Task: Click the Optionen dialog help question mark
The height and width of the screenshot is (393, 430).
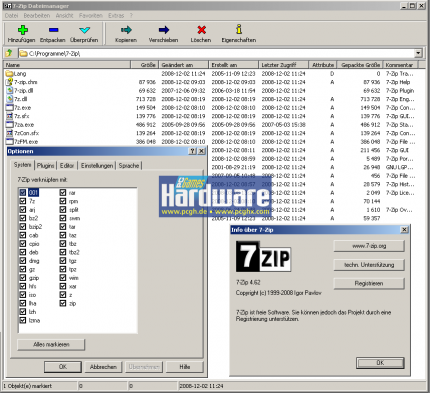Action: pos(193,151)
